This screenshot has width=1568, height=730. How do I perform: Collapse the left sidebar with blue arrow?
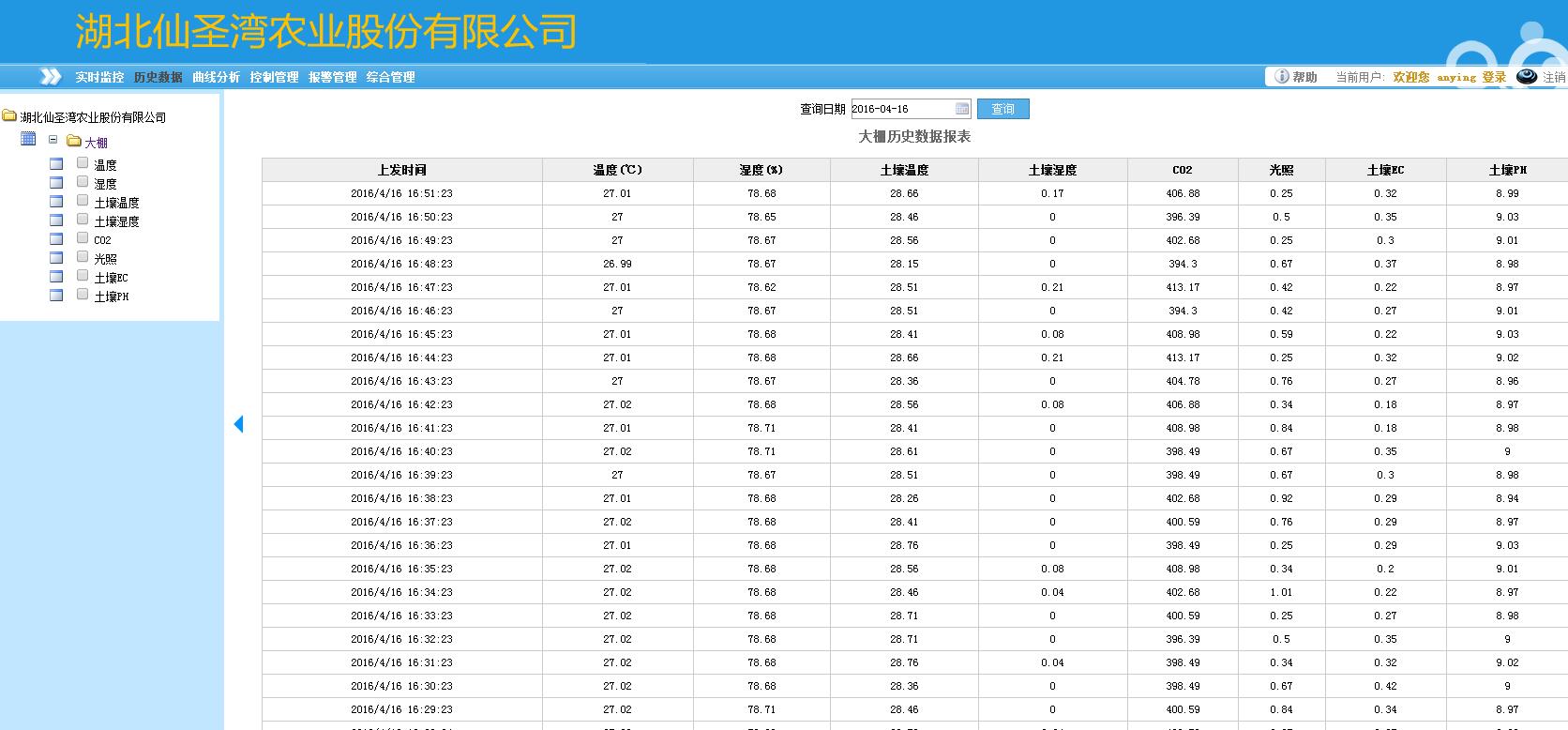(x=238, y=424)
